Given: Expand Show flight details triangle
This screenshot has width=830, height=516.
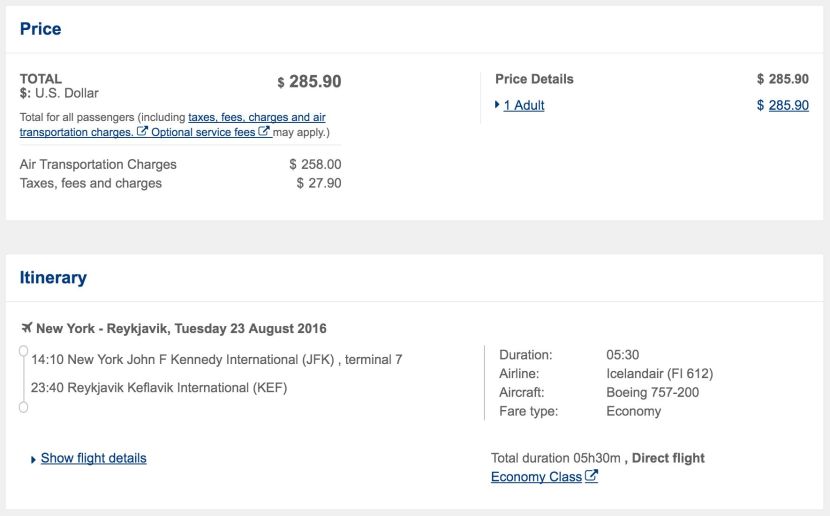Looking at the screenshot, I should (x=33, y=459).
